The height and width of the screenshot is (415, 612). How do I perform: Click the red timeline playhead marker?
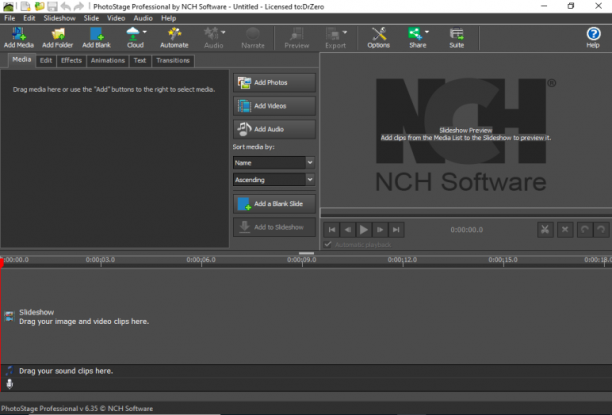[2, 262]
